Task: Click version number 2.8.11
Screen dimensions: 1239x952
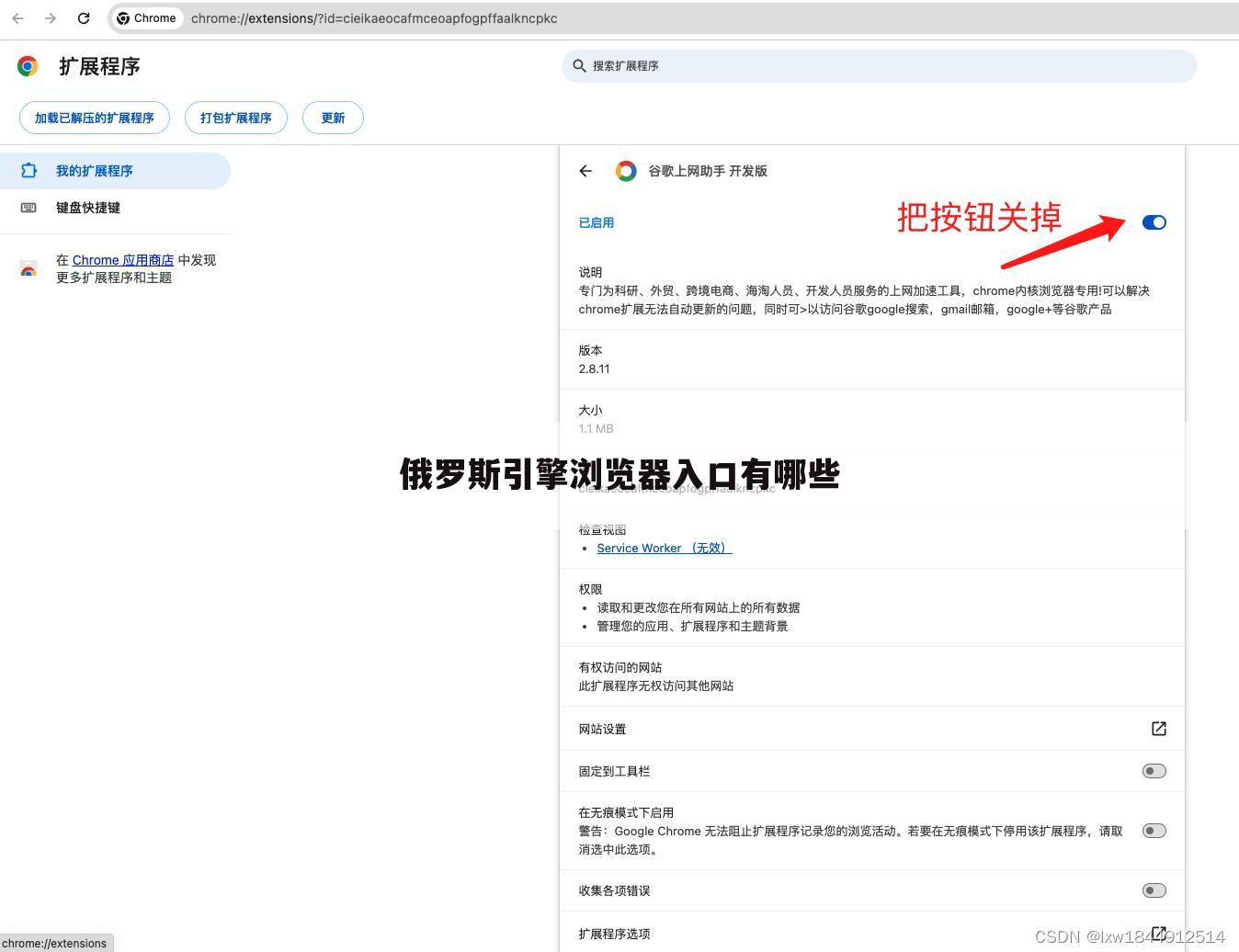Action: pyautogui.click(x=594, y=368)
